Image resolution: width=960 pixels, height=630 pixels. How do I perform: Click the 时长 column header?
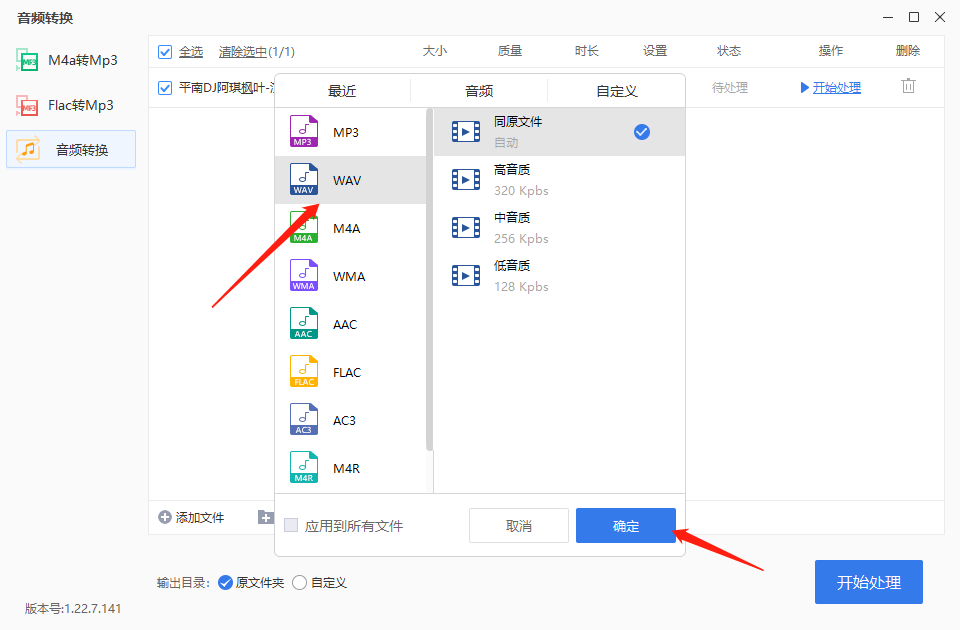tap(587, 51)
